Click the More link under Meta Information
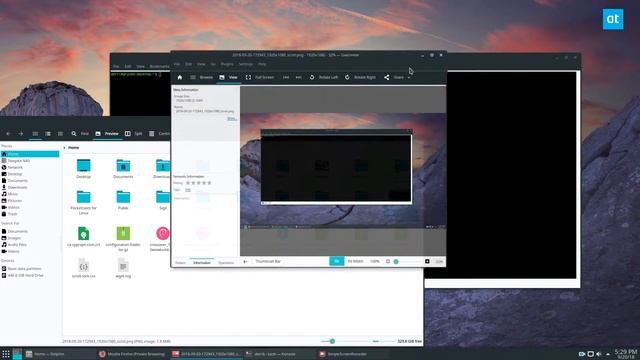The width and height of the screenshot is (640, 360). pos(231,118)
